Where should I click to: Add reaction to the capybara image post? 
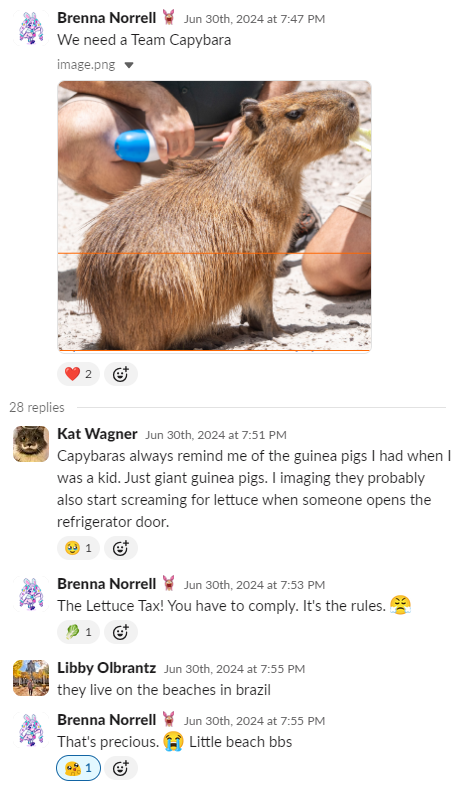coord(121,374)
